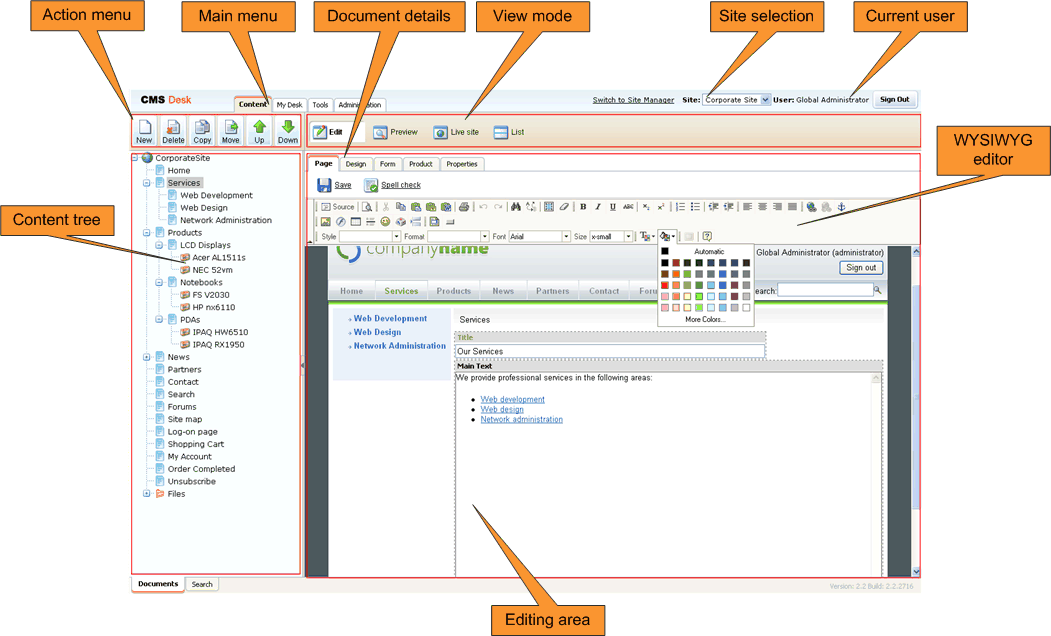Open the Properties tab
The image size is (1051, 636).
point(462,164)
